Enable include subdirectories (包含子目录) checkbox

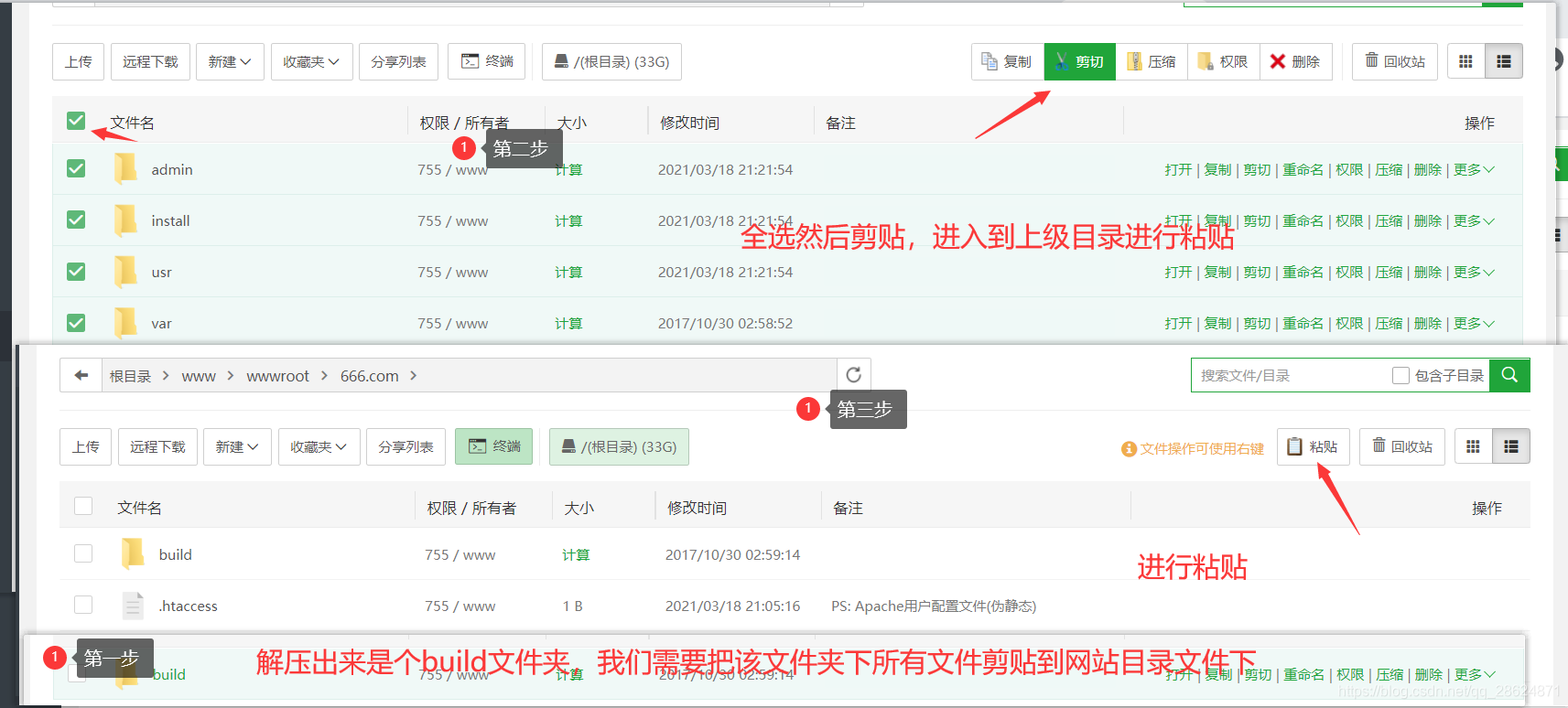pos(1400,375)
